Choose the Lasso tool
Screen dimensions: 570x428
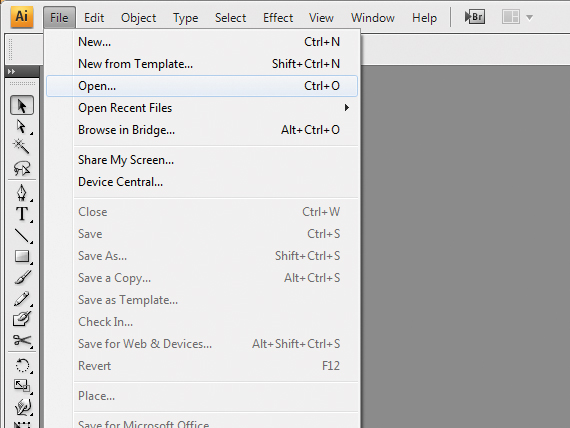(22, 168)
